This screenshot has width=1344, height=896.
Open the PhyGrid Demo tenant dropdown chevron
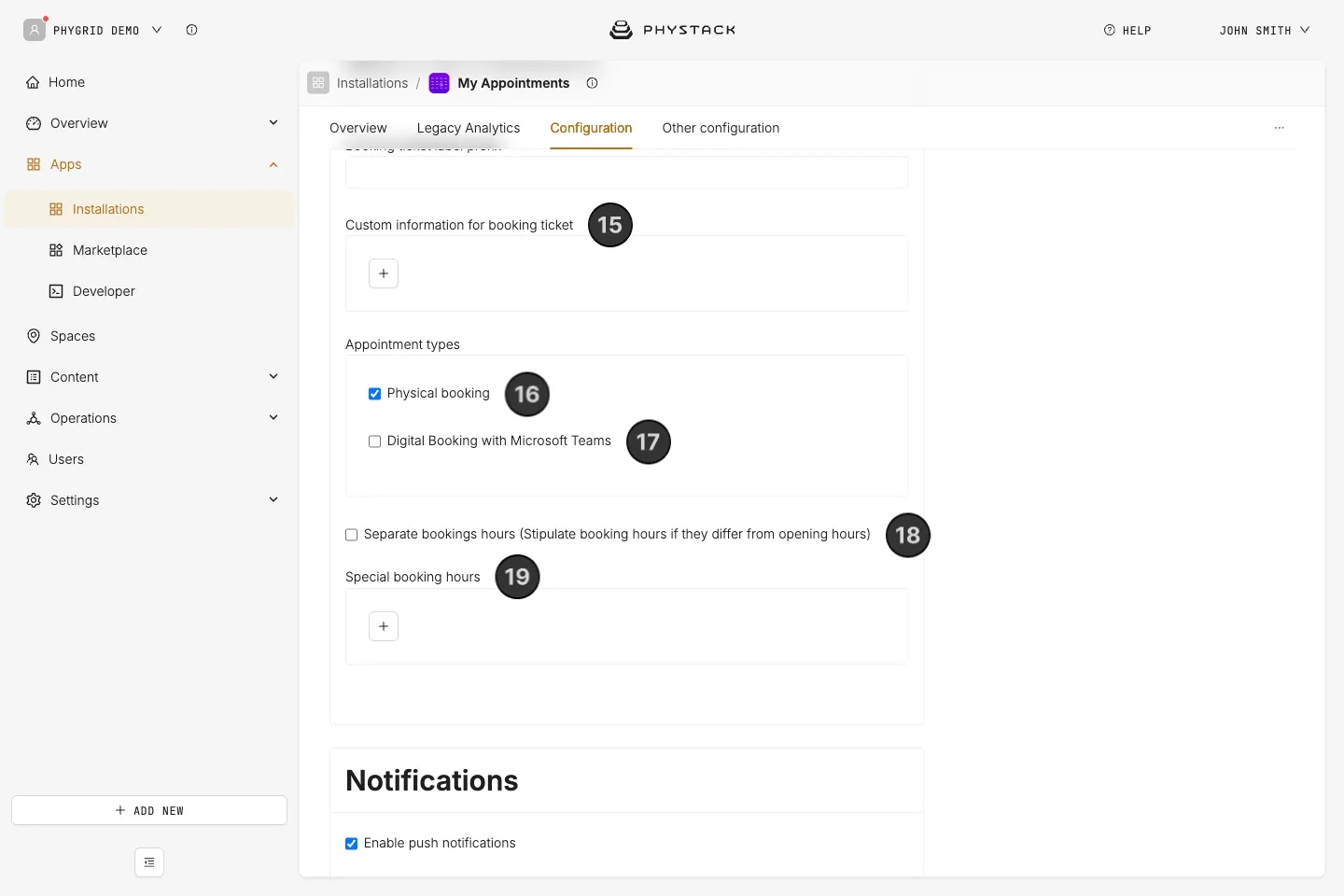[157, 30]
